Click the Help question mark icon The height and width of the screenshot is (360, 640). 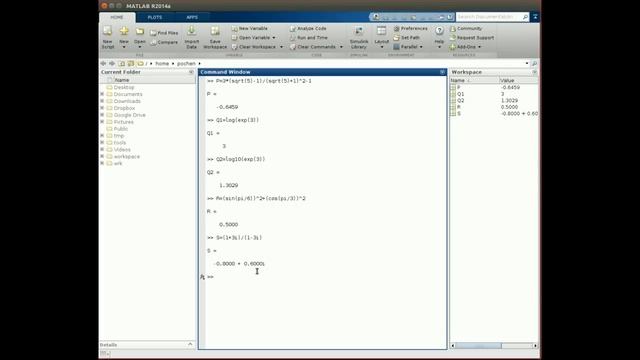tap(439, 31)
